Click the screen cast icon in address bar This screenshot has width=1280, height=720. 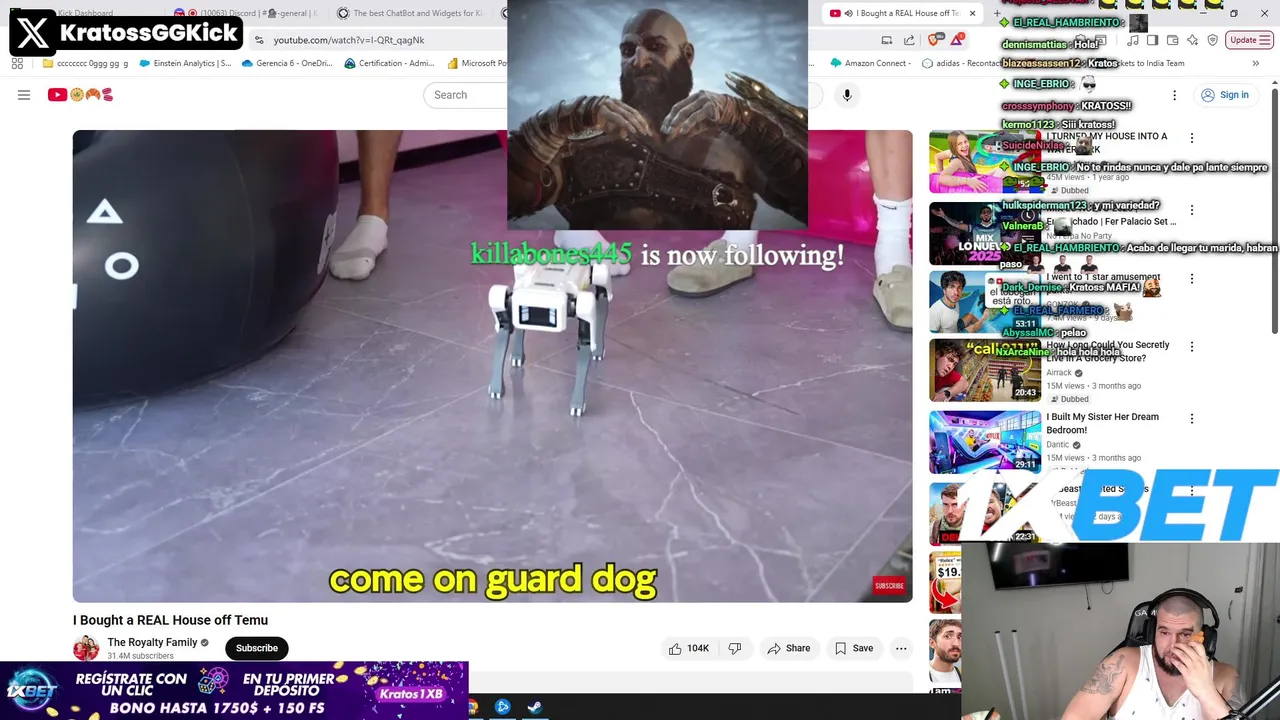coord(887,40)
